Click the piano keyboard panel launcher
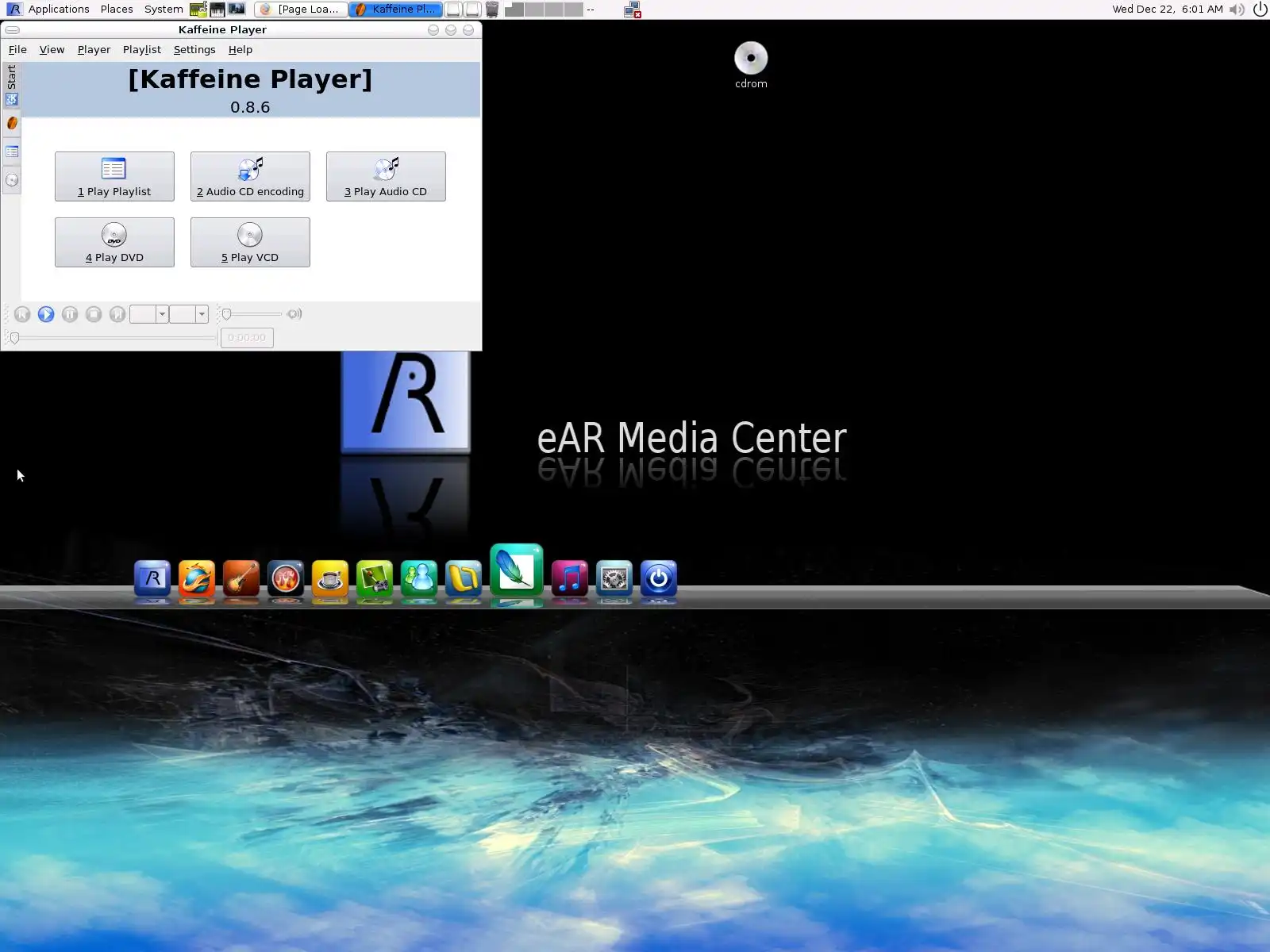Viewport: 1270px width, 952px height. (217, 10)
